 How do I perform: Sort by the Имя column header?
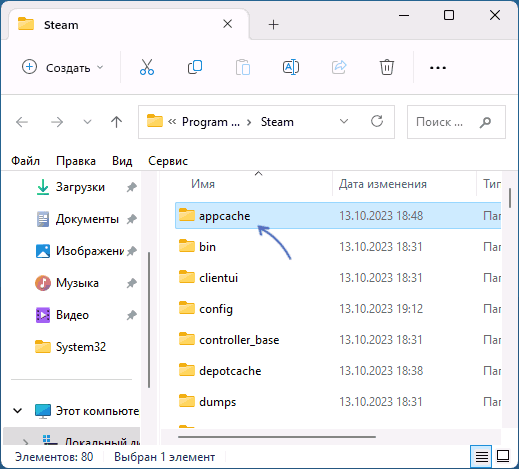(203, 184)
